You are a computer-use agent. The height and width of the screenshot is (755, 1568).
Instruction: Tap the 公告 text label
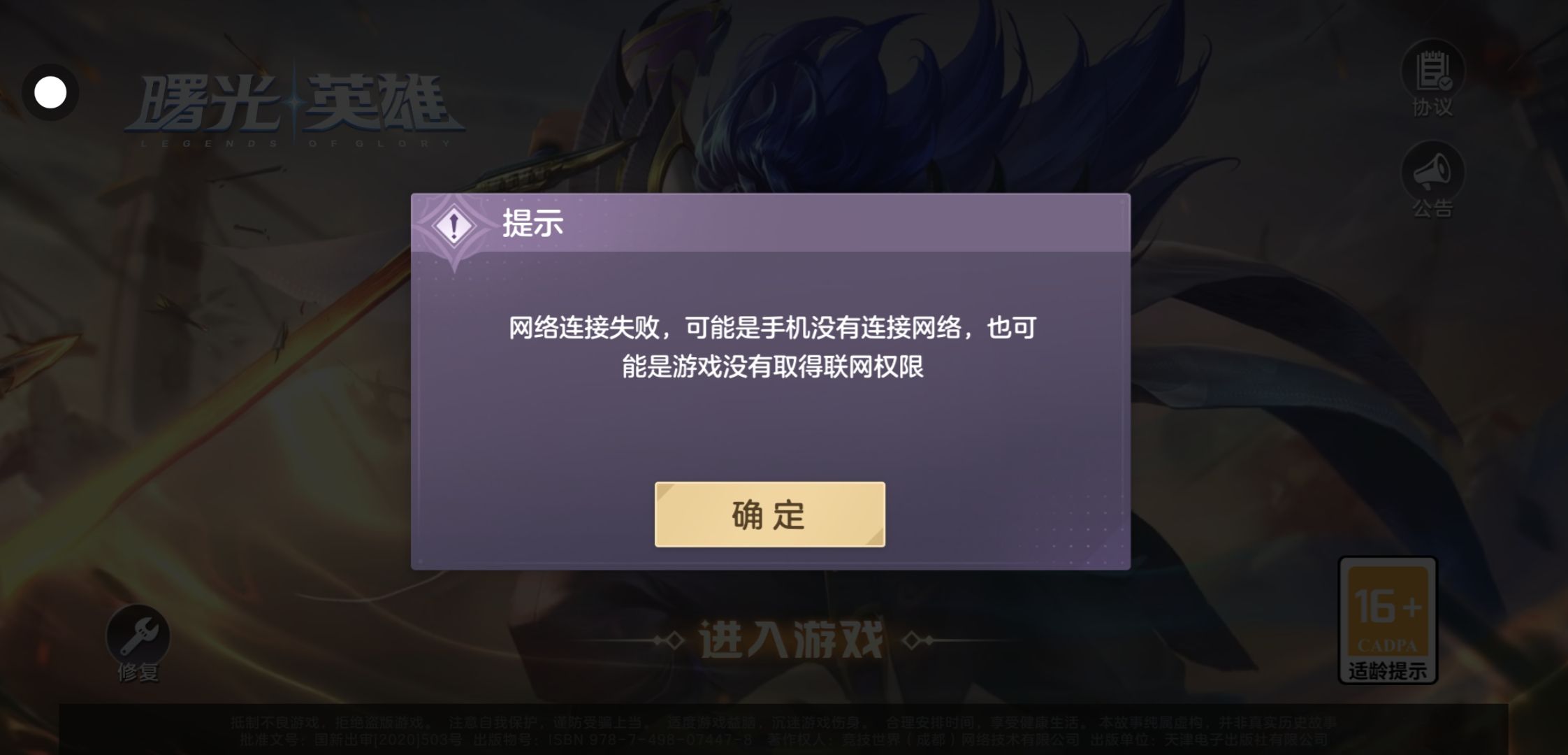[1432, 208]
